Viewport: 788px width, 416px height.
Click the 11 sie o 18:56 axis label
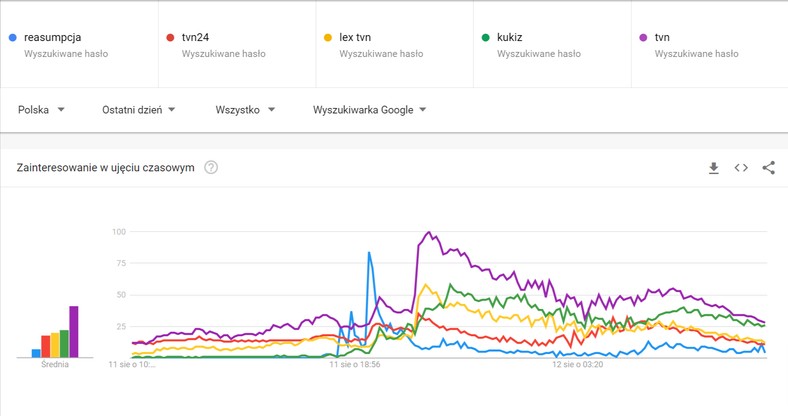click(x=357, y=366)
